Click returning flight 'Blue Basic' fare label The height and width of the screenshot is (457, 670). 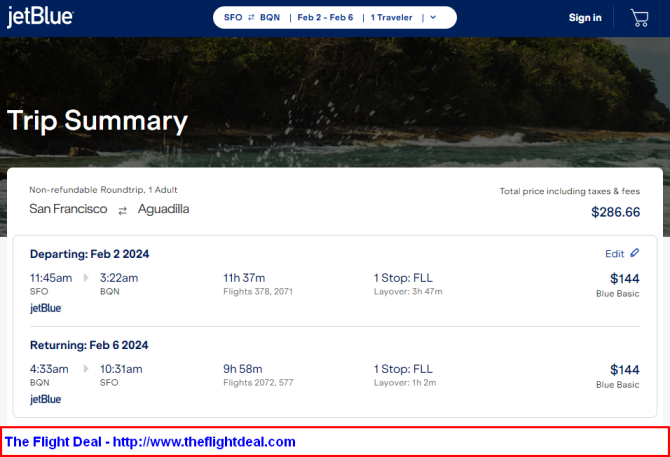point(617,384)
